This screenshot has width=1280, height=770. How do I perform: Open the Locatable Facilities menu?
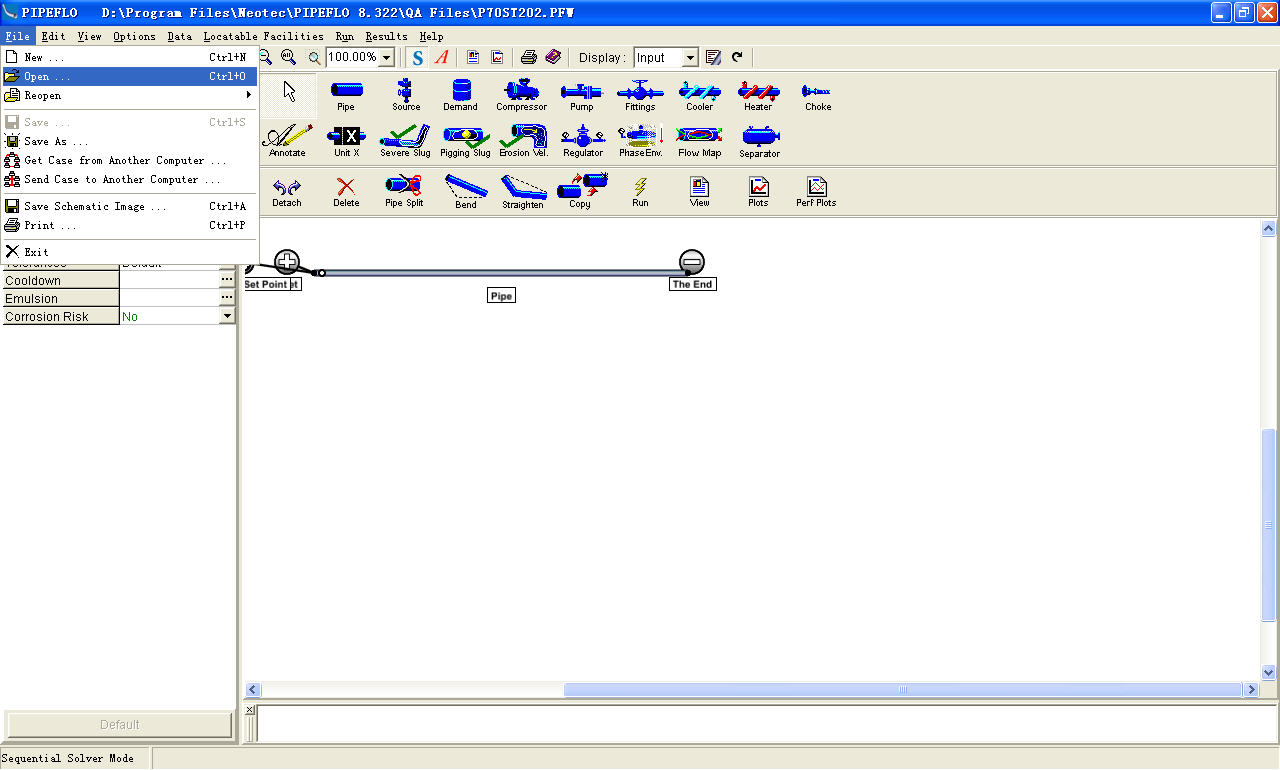263,36
